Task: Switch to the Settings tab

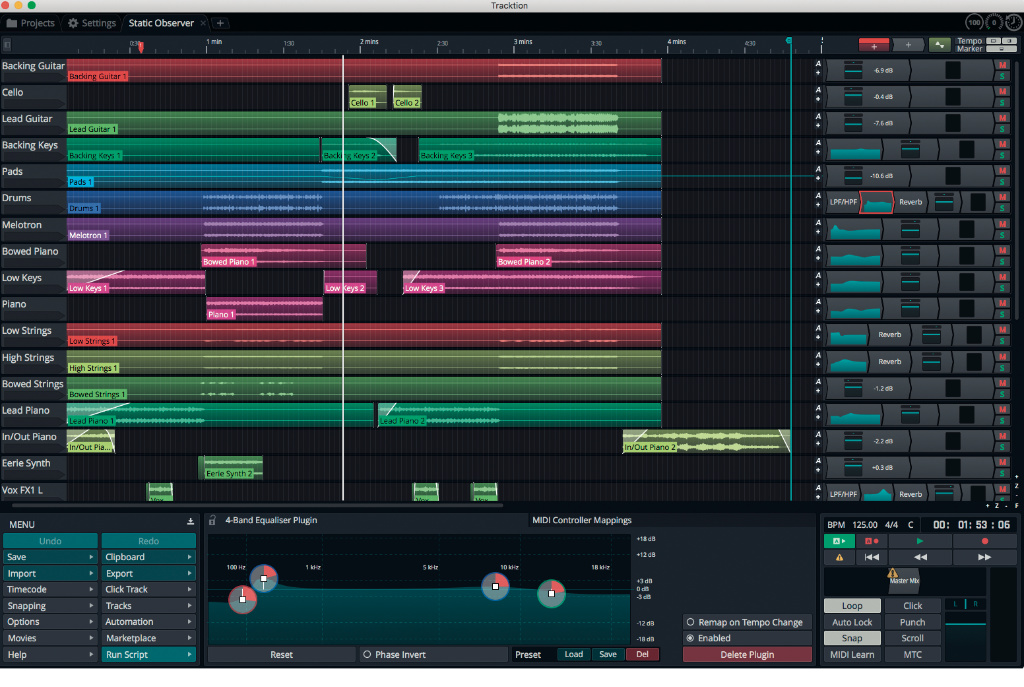Action: pos(91,23)
